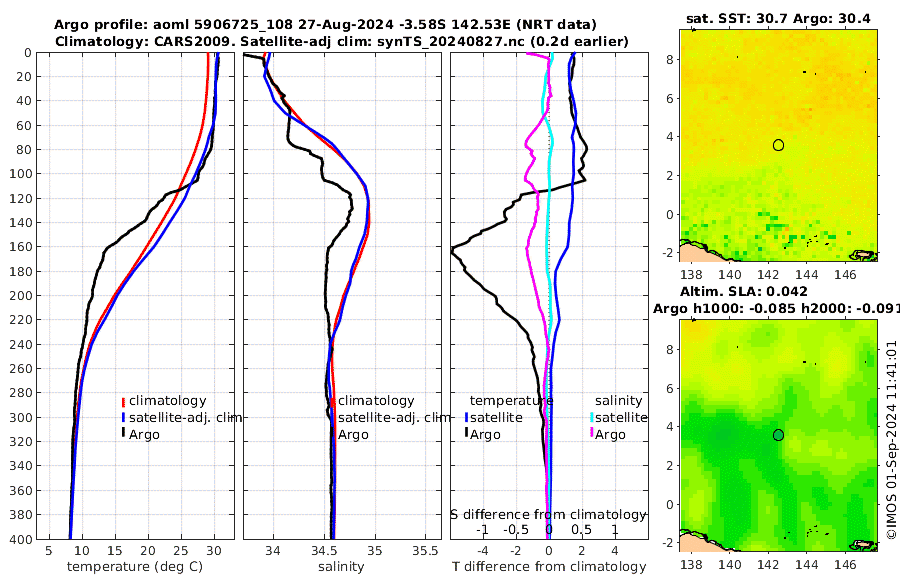Click the Argo float circle on the SST map

pos(778,145)
